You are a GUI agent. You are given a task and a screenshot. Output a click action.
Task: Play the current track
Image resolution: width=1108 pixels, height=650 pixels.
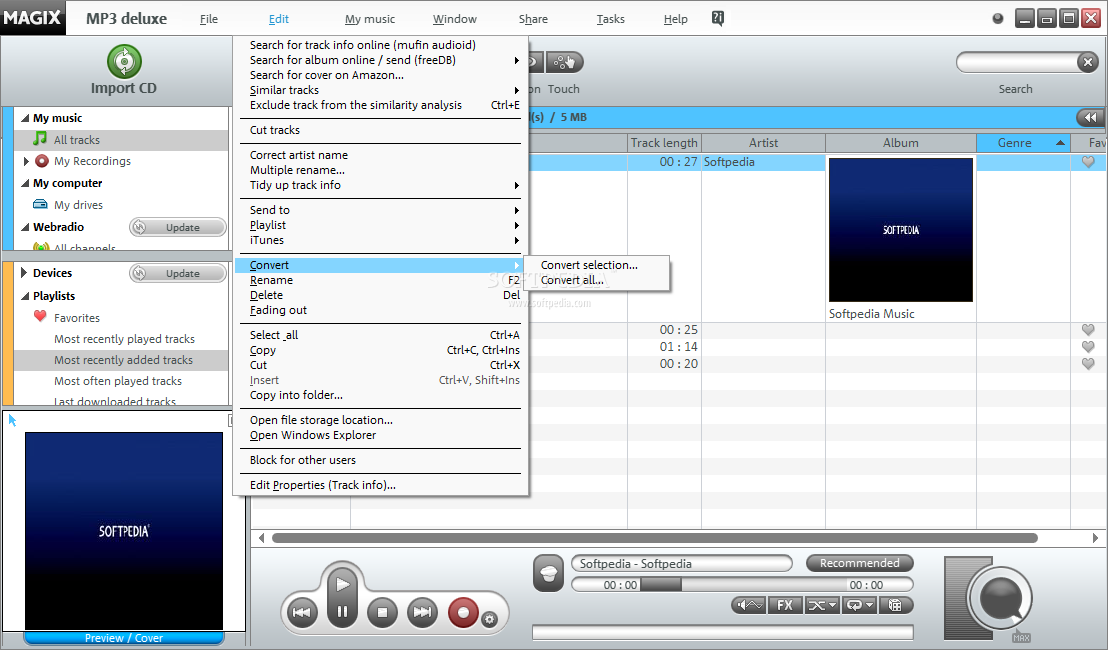(343, 585)
